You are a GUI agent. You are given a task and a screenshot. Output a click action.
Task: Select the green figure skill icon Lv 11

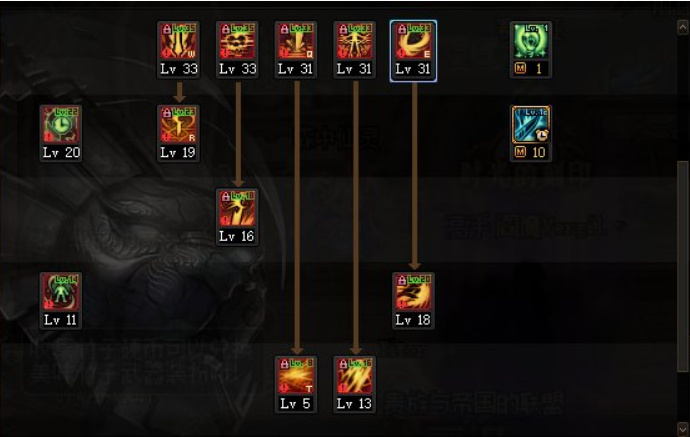[x=61, y=292]
